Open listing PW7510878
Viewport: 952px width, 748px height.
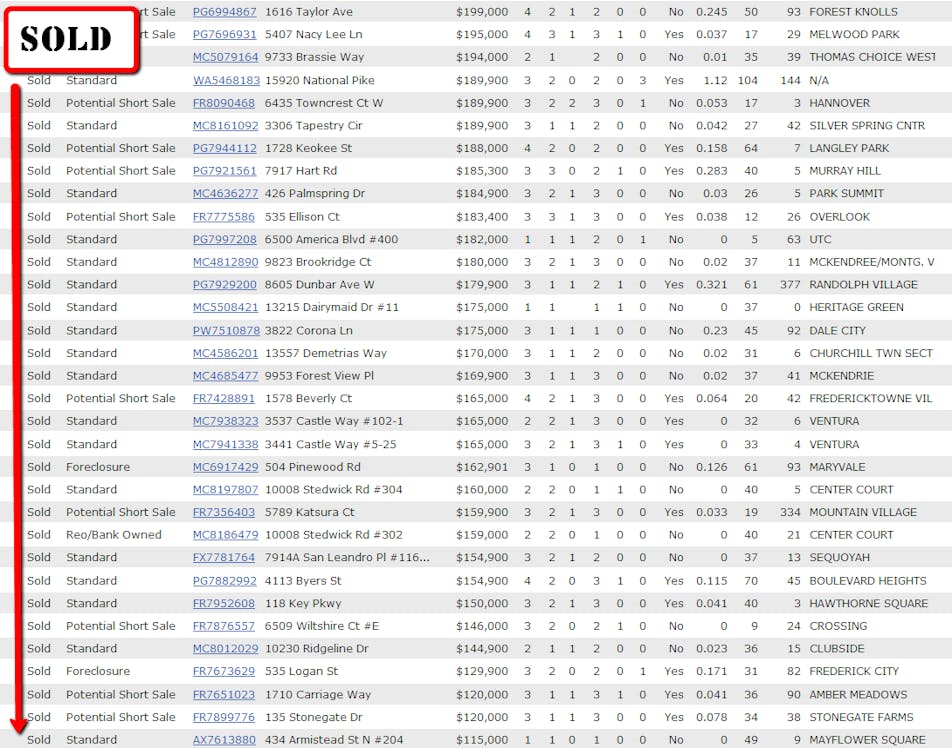226,331
